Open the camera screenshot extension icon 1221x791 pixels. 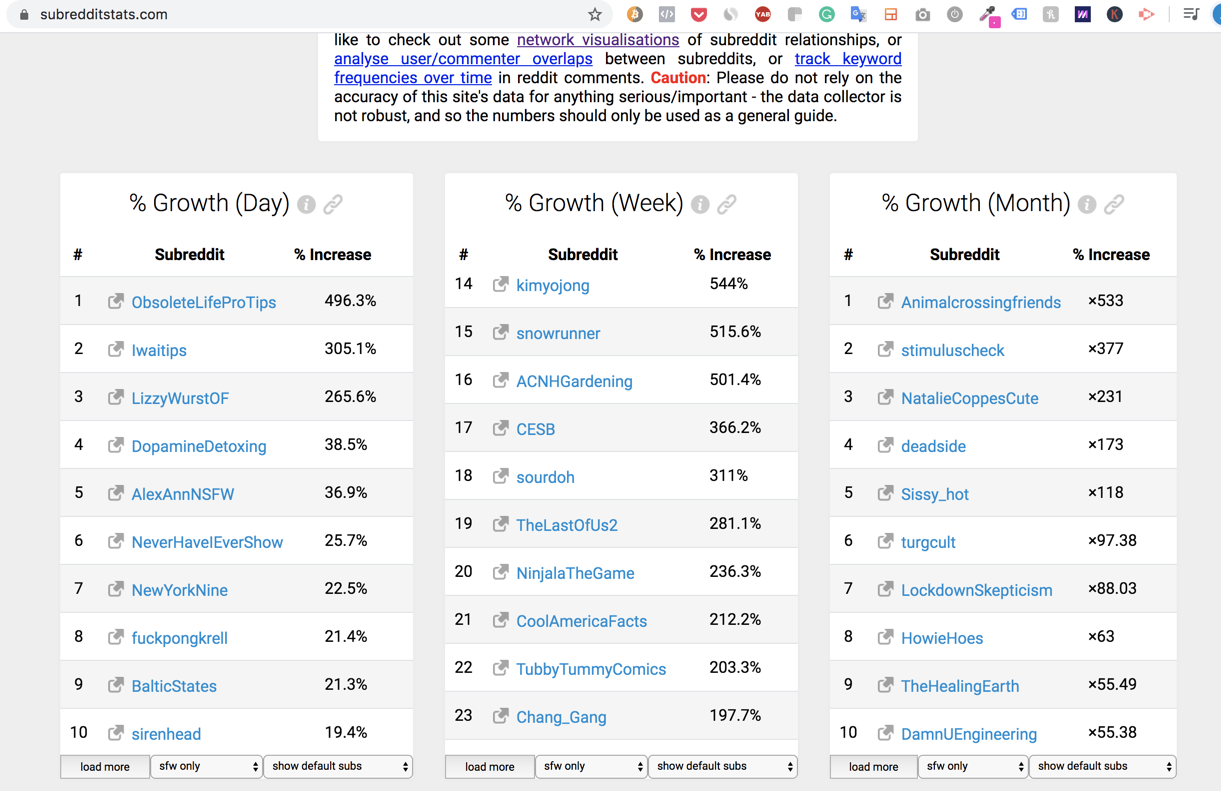tap(922, 14)
